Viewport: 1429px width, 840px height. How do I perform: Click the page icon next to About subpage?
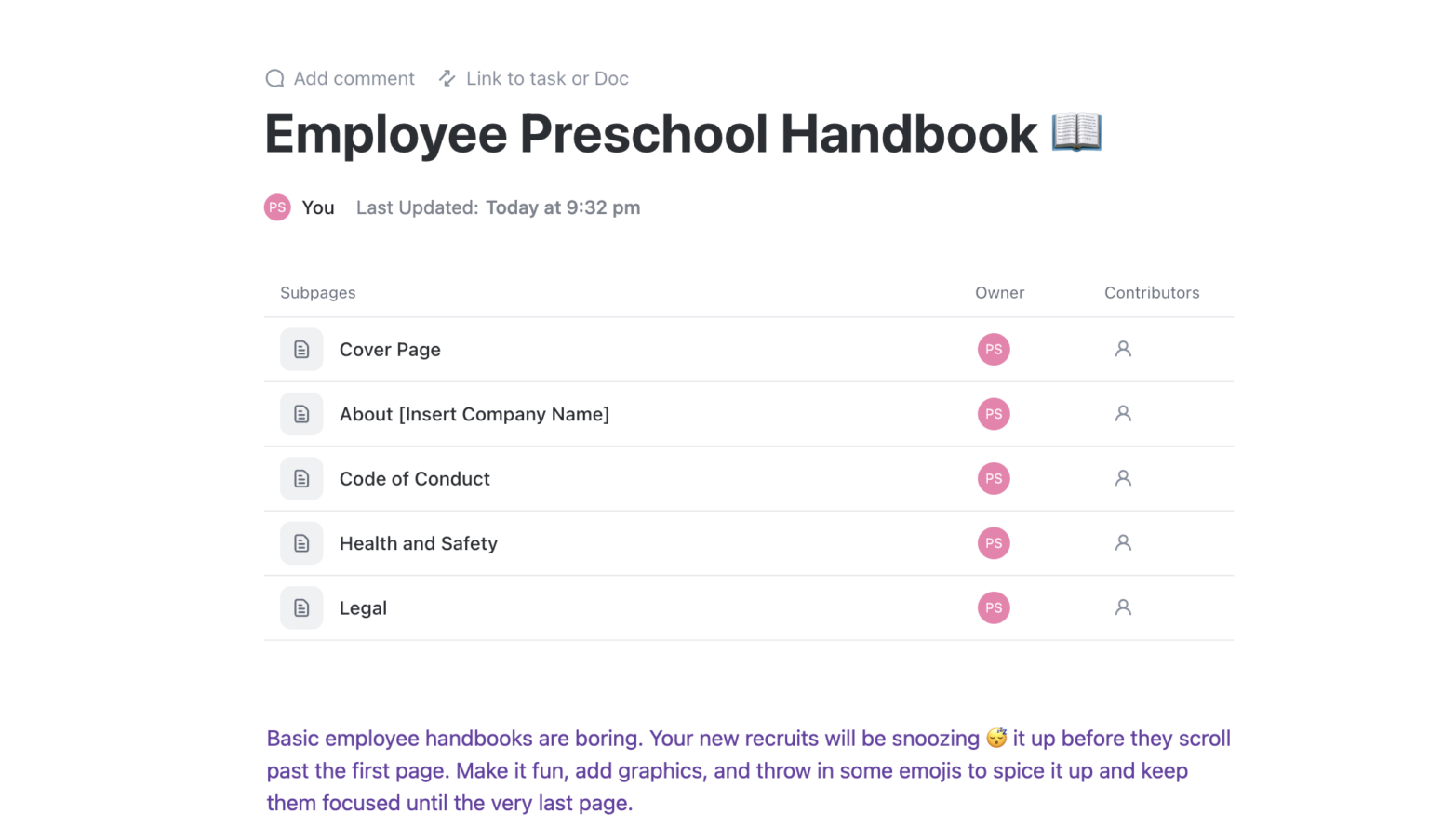[x=301, y=414]
